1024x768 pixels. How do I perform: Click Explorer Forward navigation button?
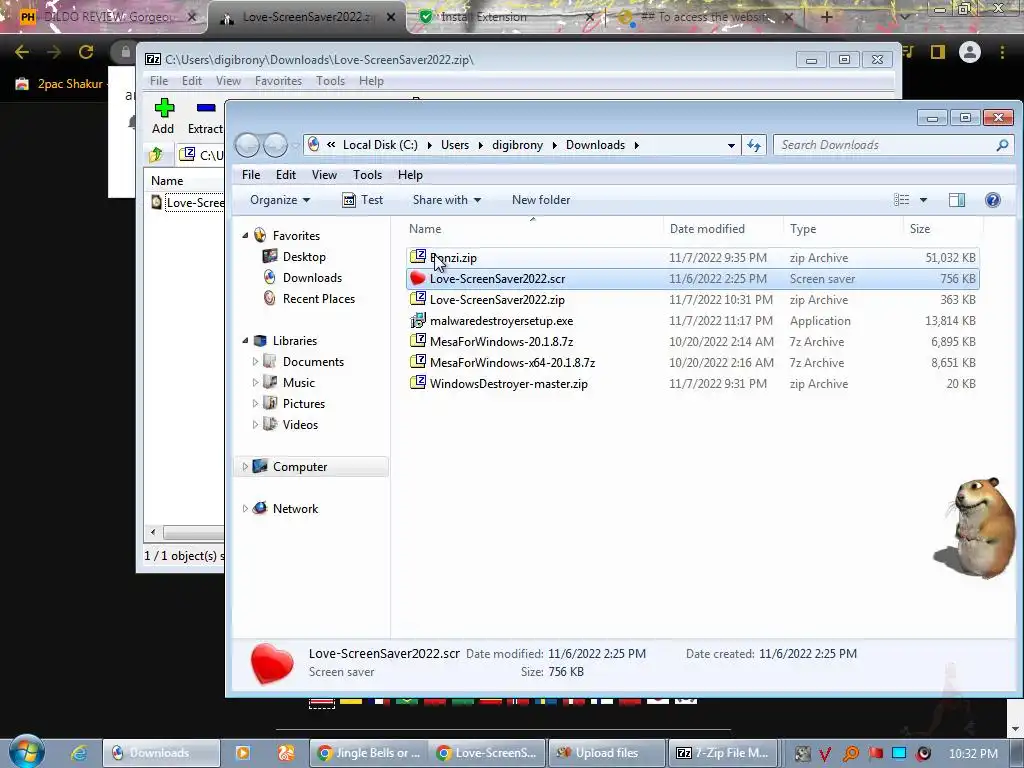[275, 145]
